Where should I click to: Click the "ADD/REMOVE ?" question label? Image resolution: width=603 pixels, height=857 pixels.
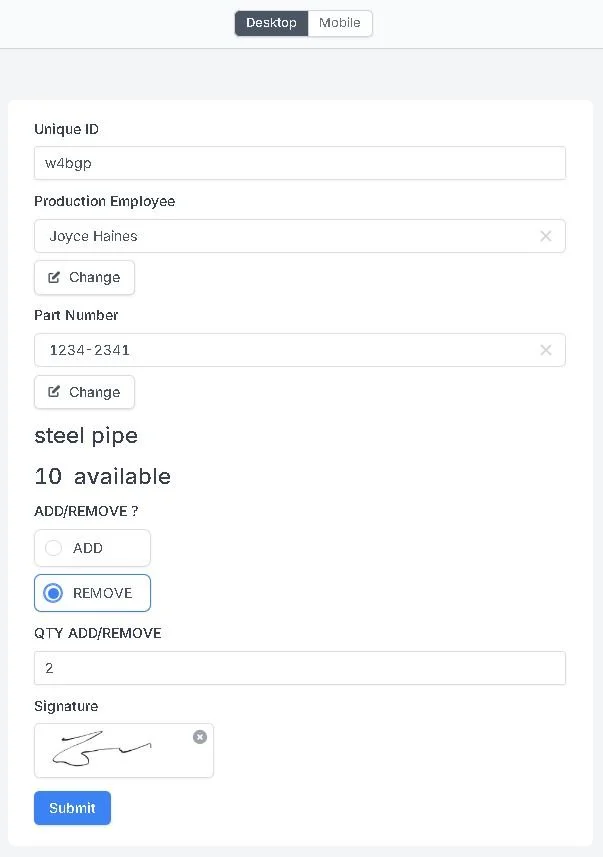(86, 511)
